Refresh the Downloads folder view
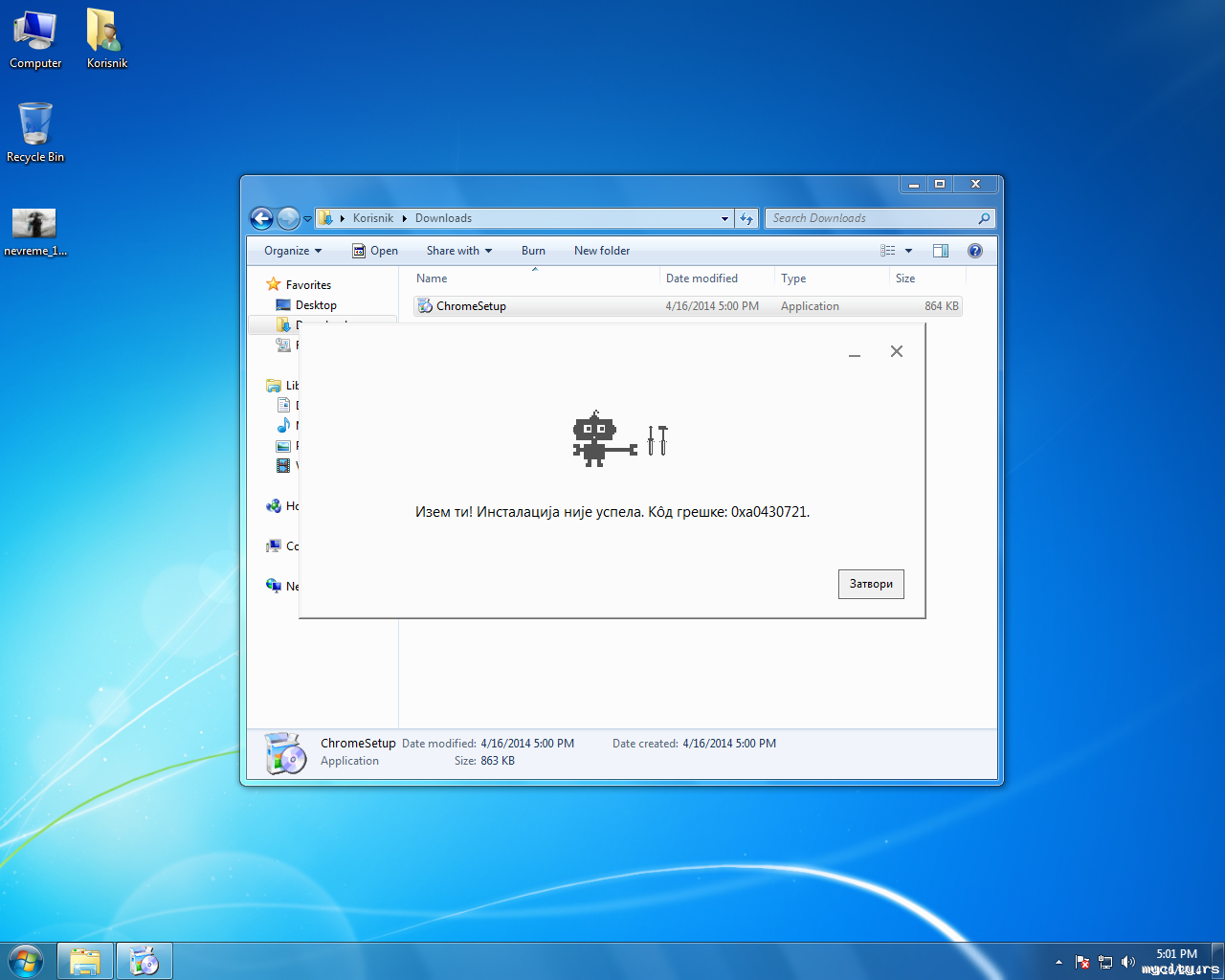Image resolution: width=1225 pixels, height=980 pixels. pos(746,218)
